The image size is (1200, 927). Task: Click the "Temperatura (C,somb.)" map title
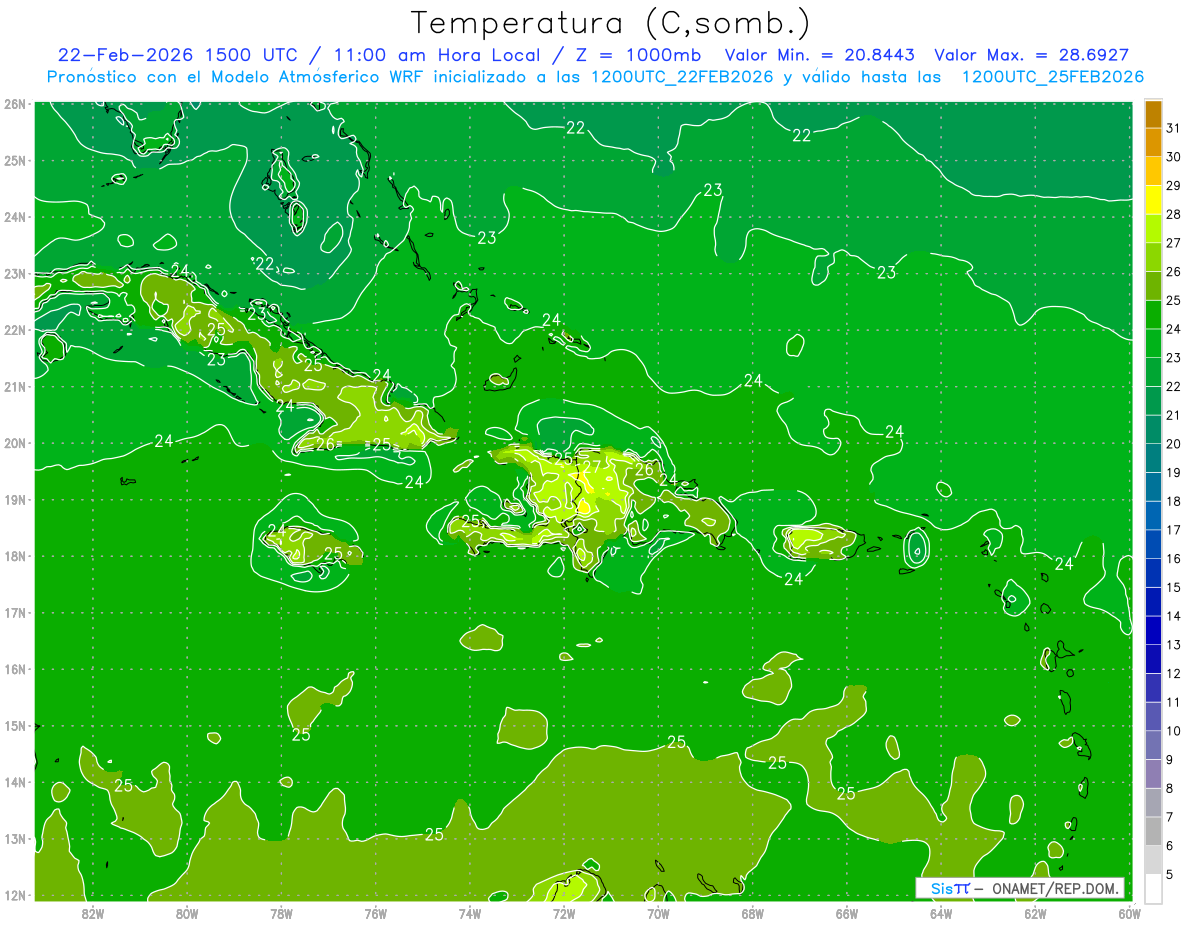(x=610, y=23)
